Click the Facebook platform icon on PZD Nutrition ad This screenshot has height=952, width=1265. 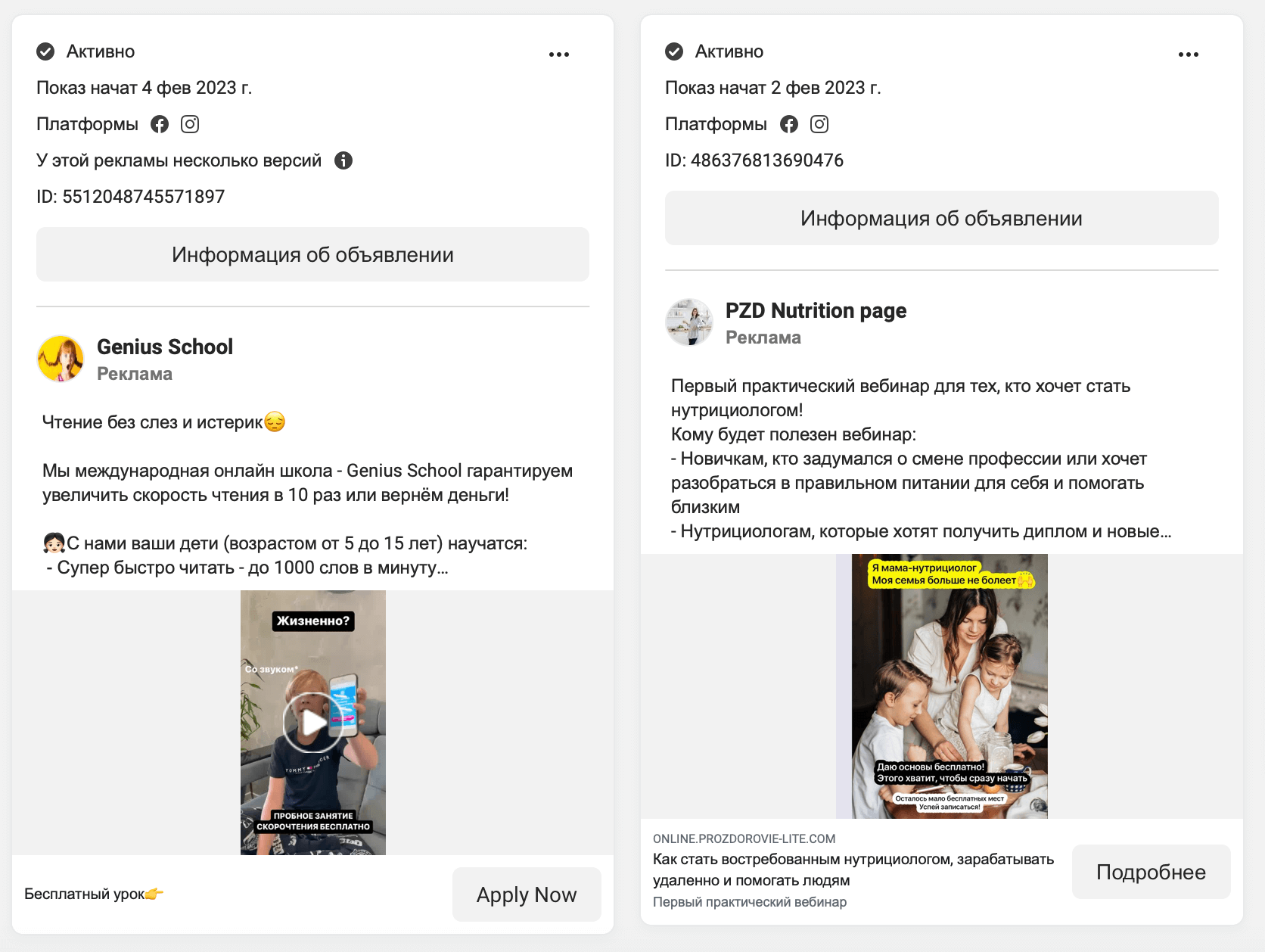789,123
